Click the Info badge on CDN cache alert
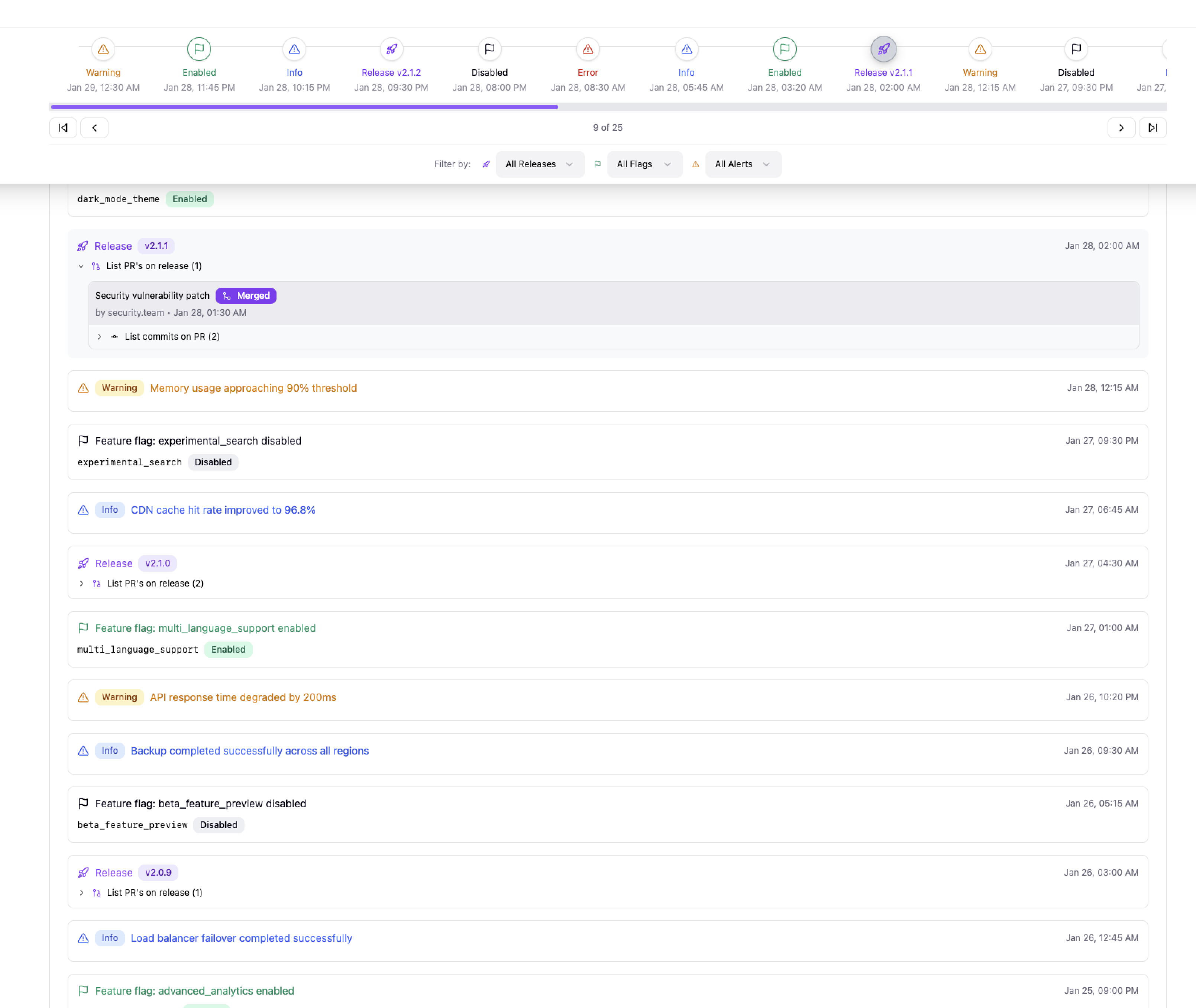The width and height of the screenshot is (1196, 1008). [110, 510]
